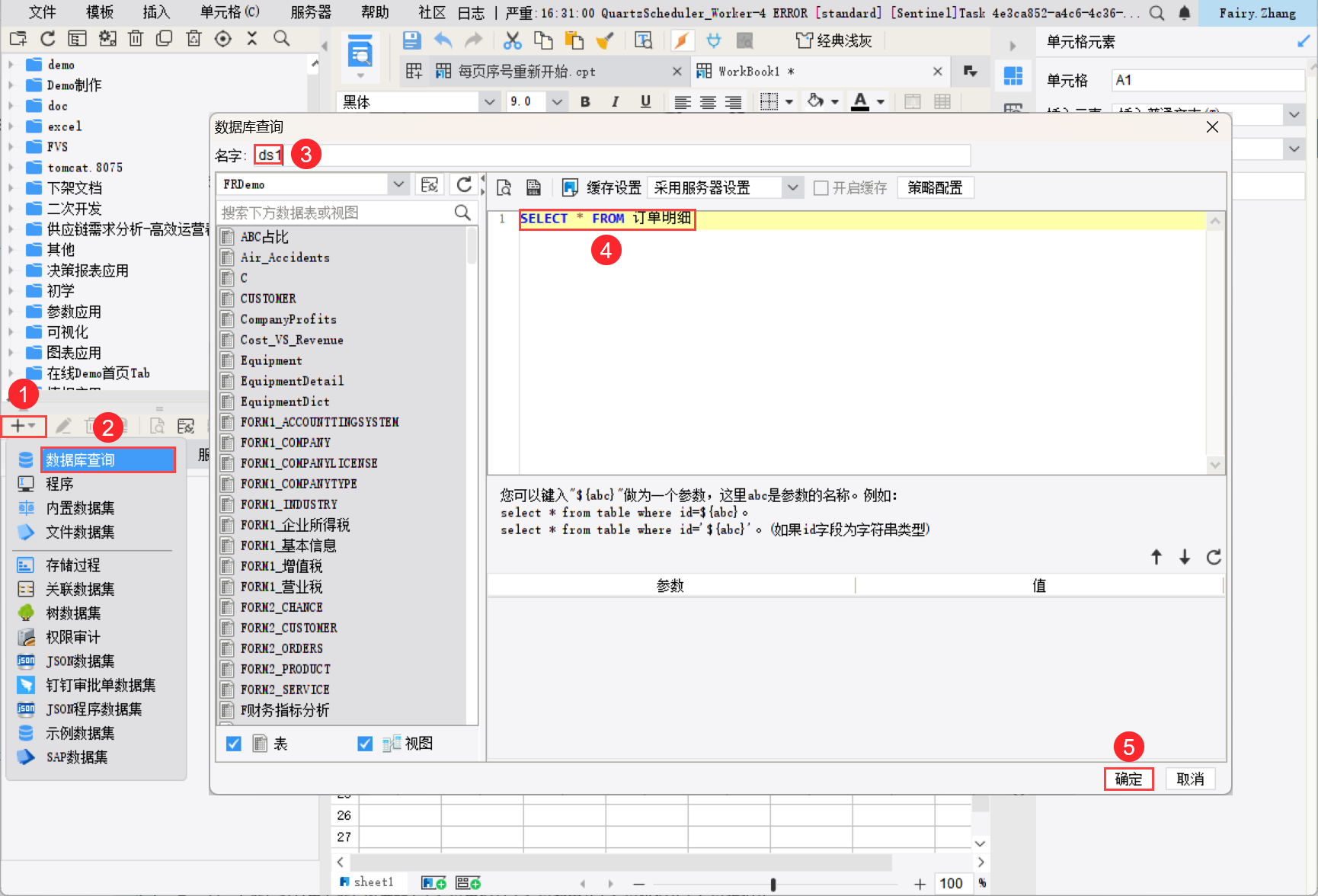Open the 服务器 menu

[311, 12]
